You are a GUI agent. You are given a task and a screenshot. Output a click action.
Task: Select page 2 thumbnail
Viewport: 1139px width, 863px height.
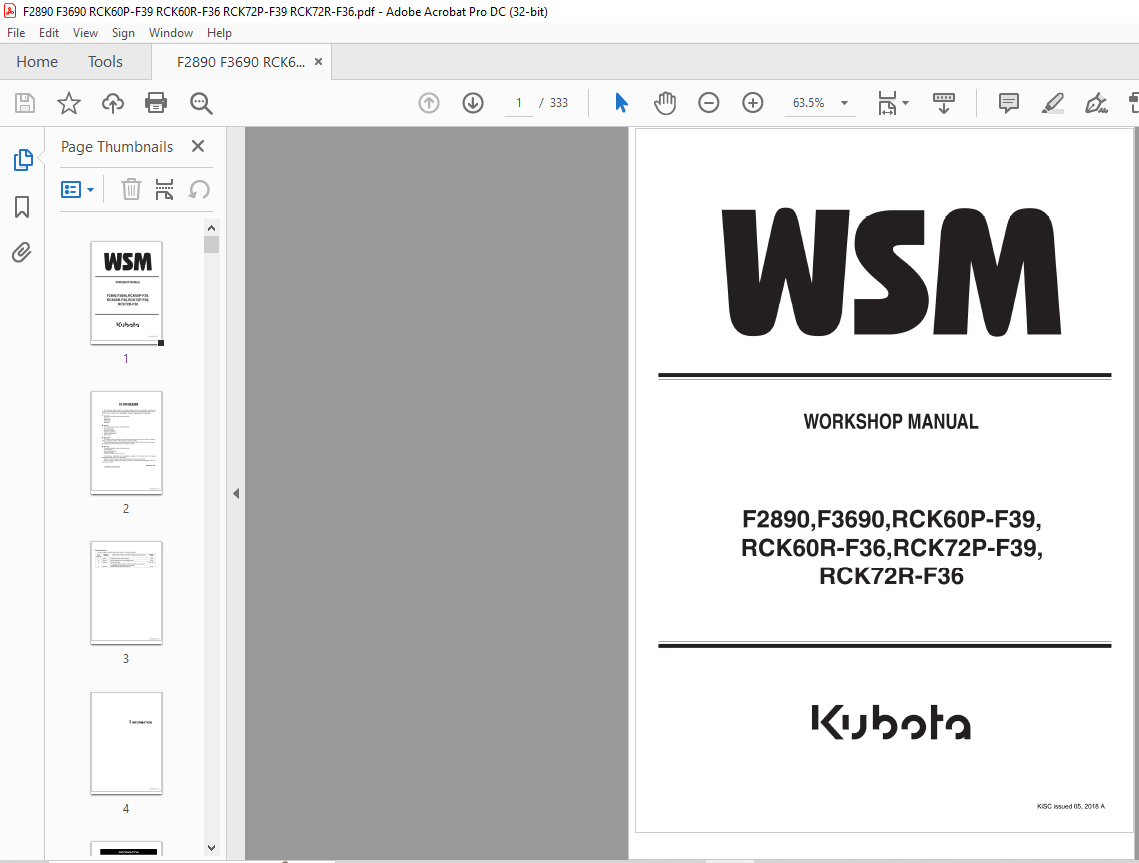(126, 442)
